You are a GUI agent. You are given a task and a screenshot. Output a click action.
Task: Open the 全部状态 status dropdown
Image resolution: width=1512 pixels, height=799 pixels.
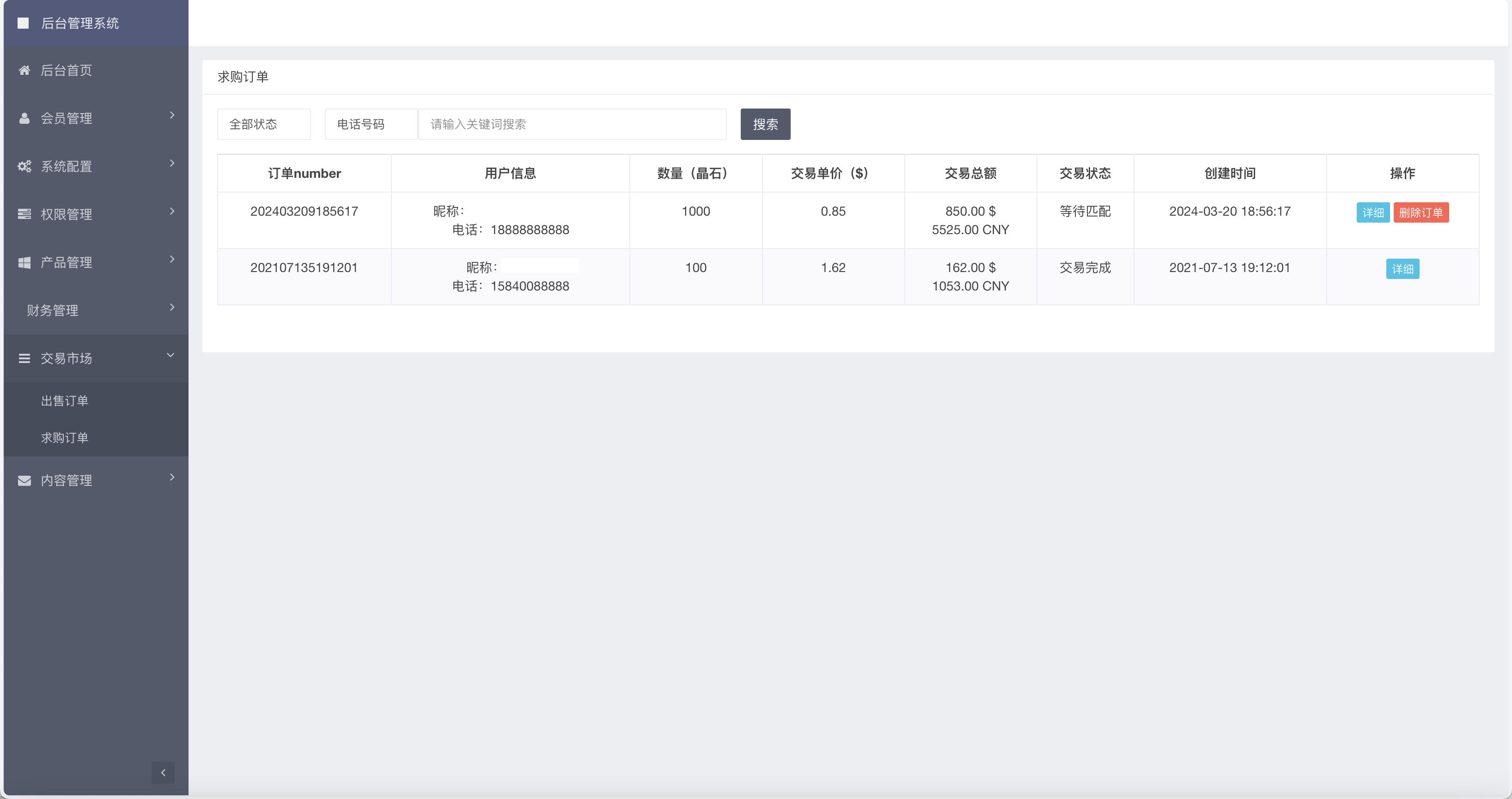click(x=263, y=124)
